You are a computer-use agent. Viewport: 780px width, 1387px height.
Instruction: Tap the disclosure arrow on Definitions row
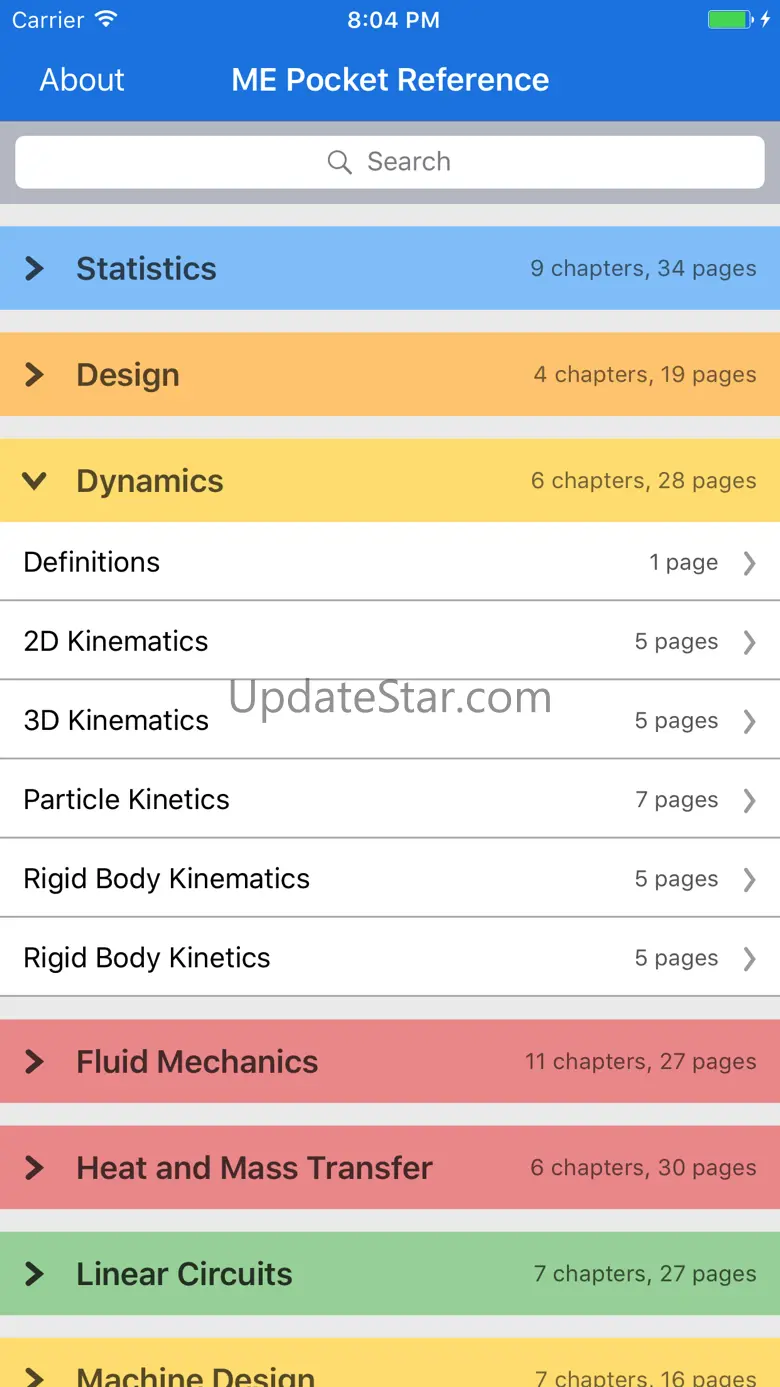(749, 563)
